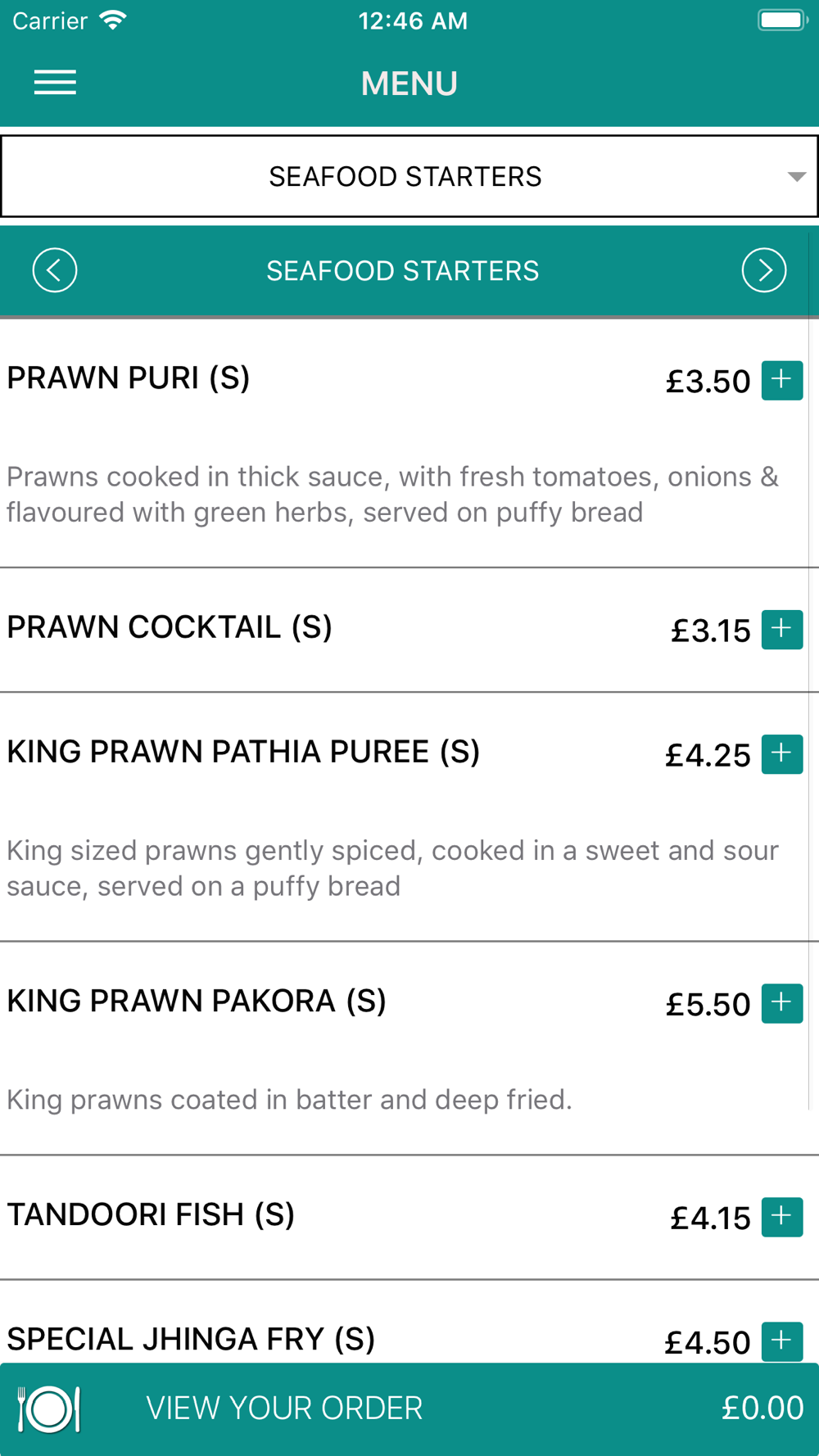Tap the MENU header title
This screenshot has width=819, height=1456.
409,84
